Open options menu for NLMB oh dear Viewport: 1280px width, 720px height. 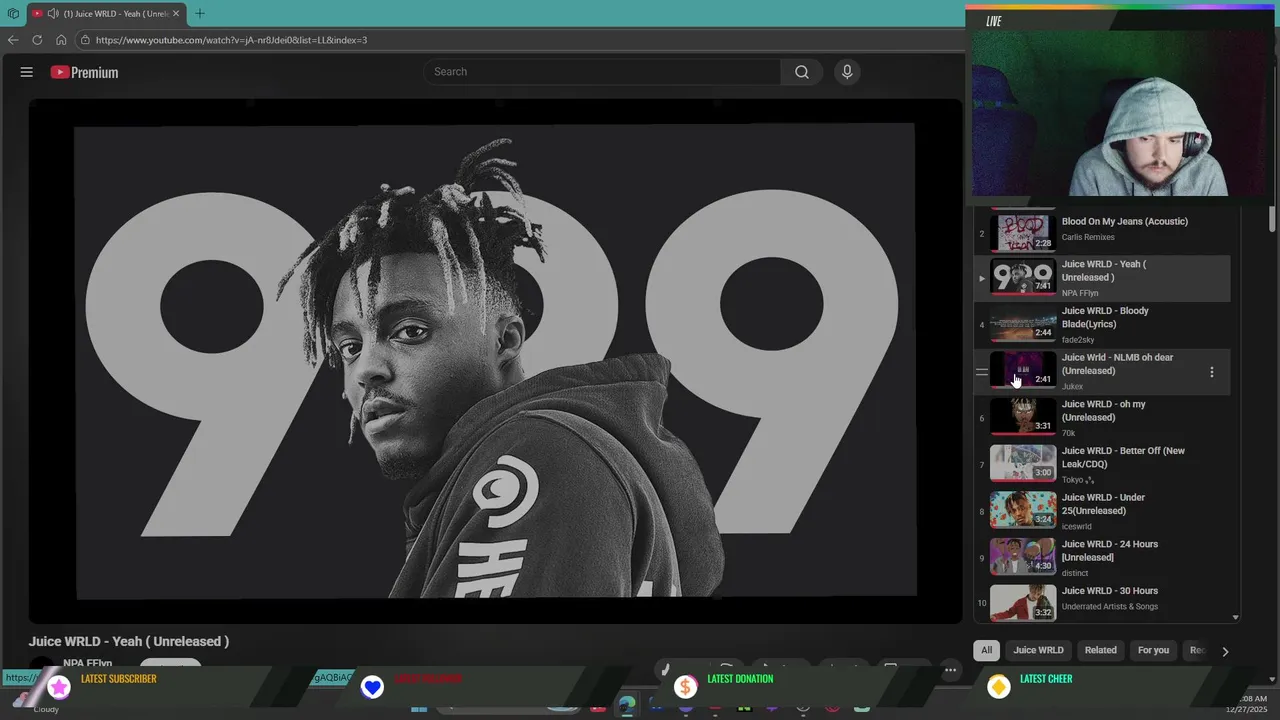1212,372
